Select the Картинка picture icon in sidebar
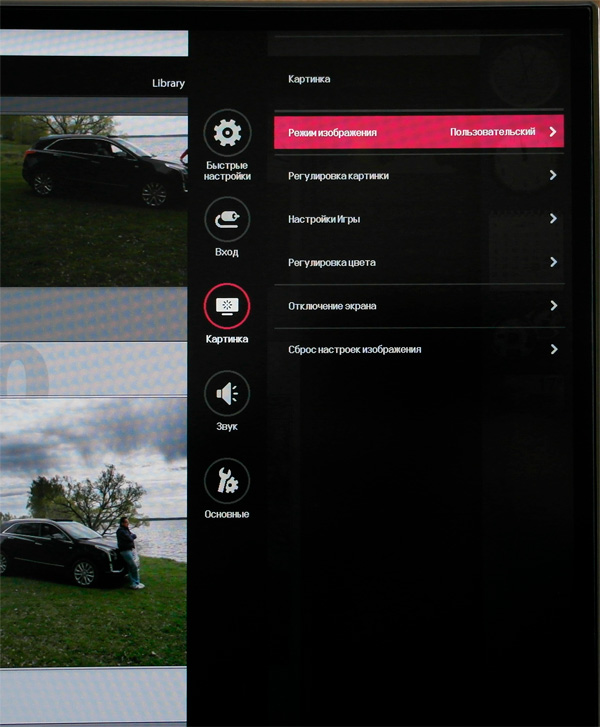The width and height of the screenshot is (600, 727). 227,305
